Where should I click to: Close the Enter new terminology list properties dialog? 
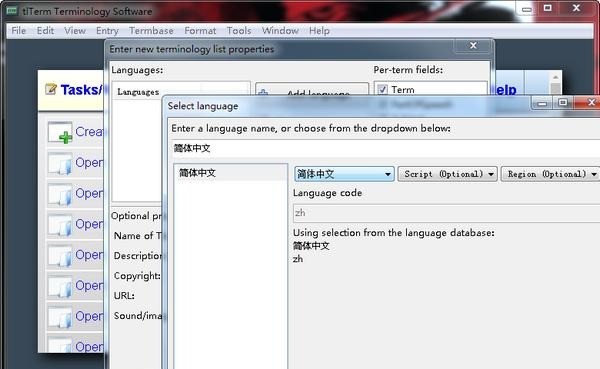coord(473,46)
